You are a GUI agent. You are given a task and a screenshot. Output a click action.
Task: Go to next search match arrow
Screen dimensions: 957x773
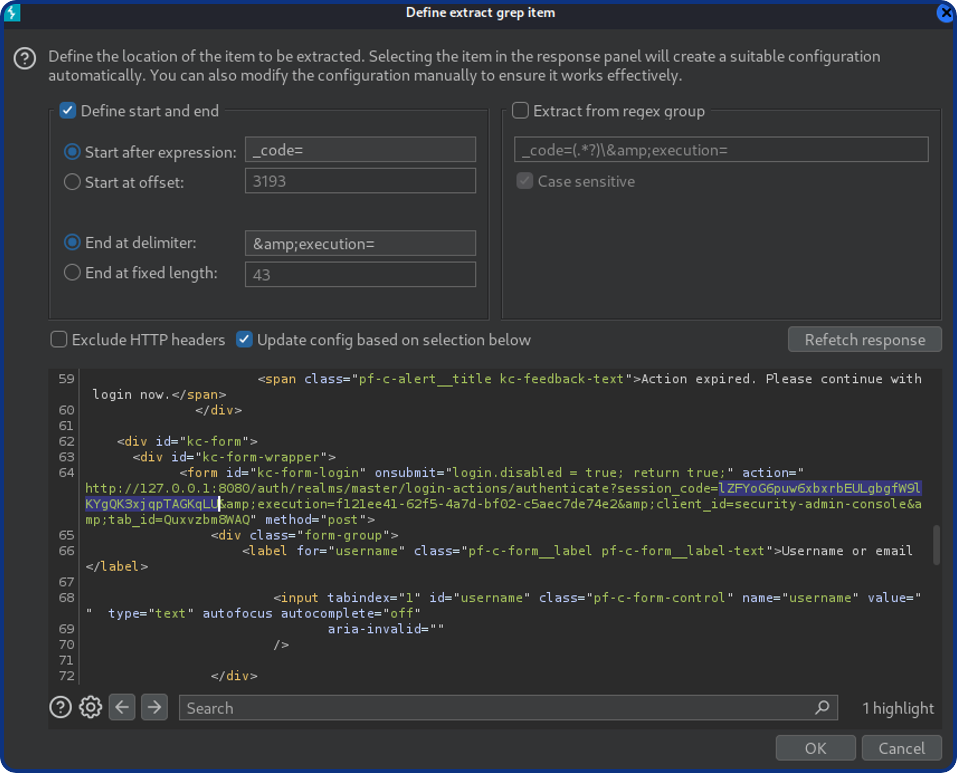click(154, 707)
